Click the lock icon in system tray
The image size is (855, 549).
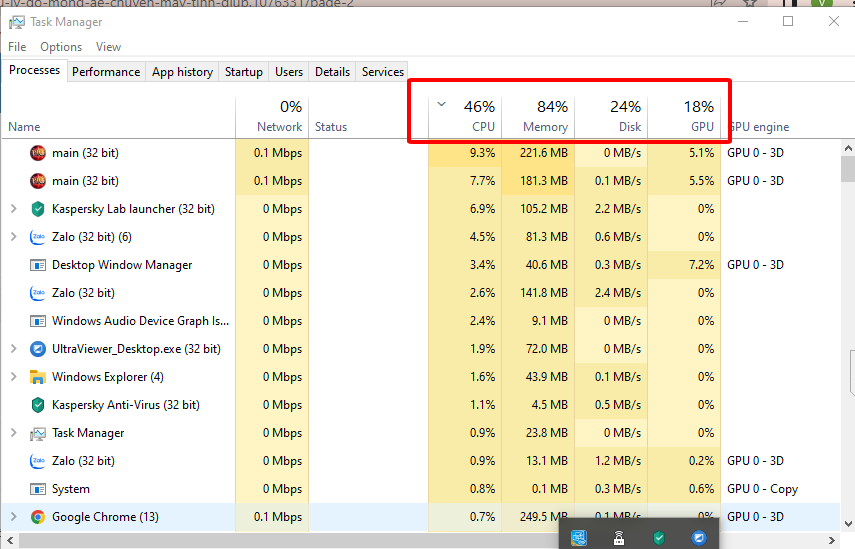pos(619,538)
